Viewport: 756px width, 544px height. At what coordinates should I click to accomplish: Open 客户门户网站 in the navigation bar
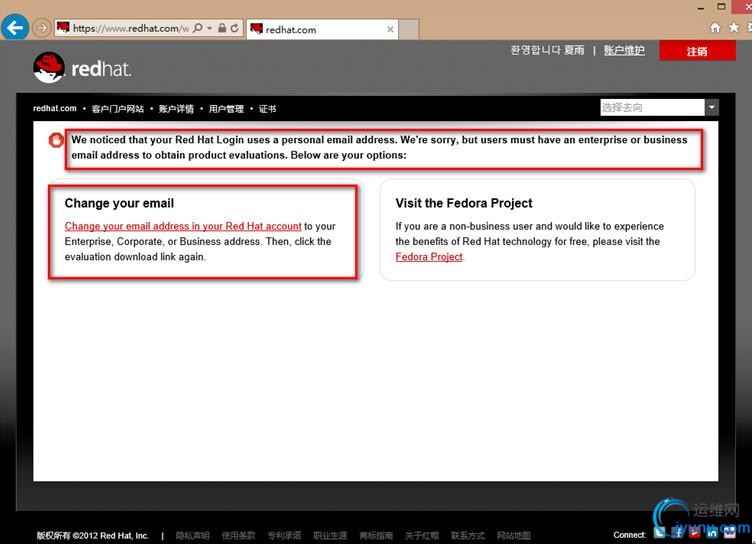click(118, 109)
